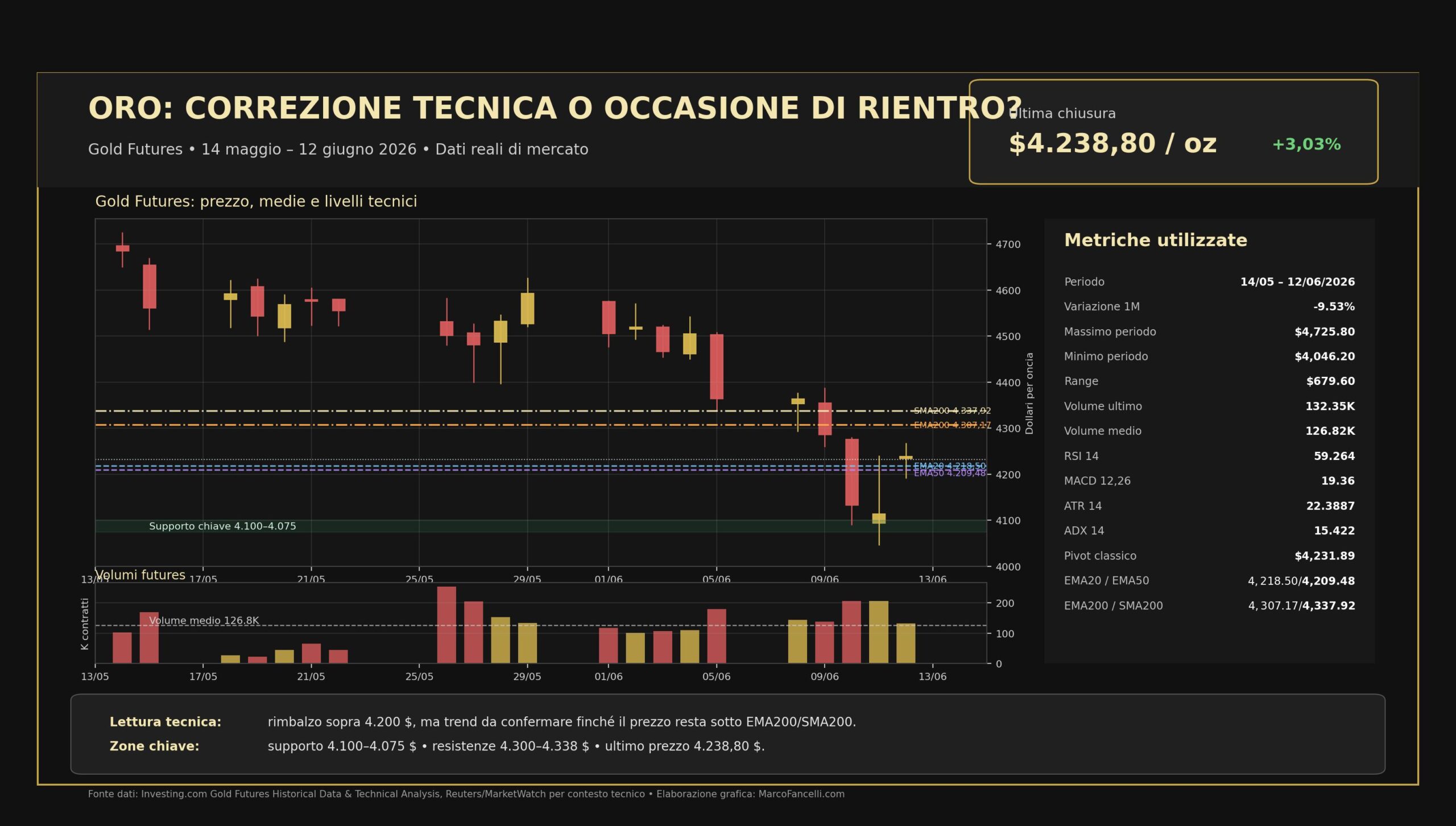Viewport: 1456px width, 826px height.
Task: Click the EMA50 4.209,48 line label
Action: (950, 473)
